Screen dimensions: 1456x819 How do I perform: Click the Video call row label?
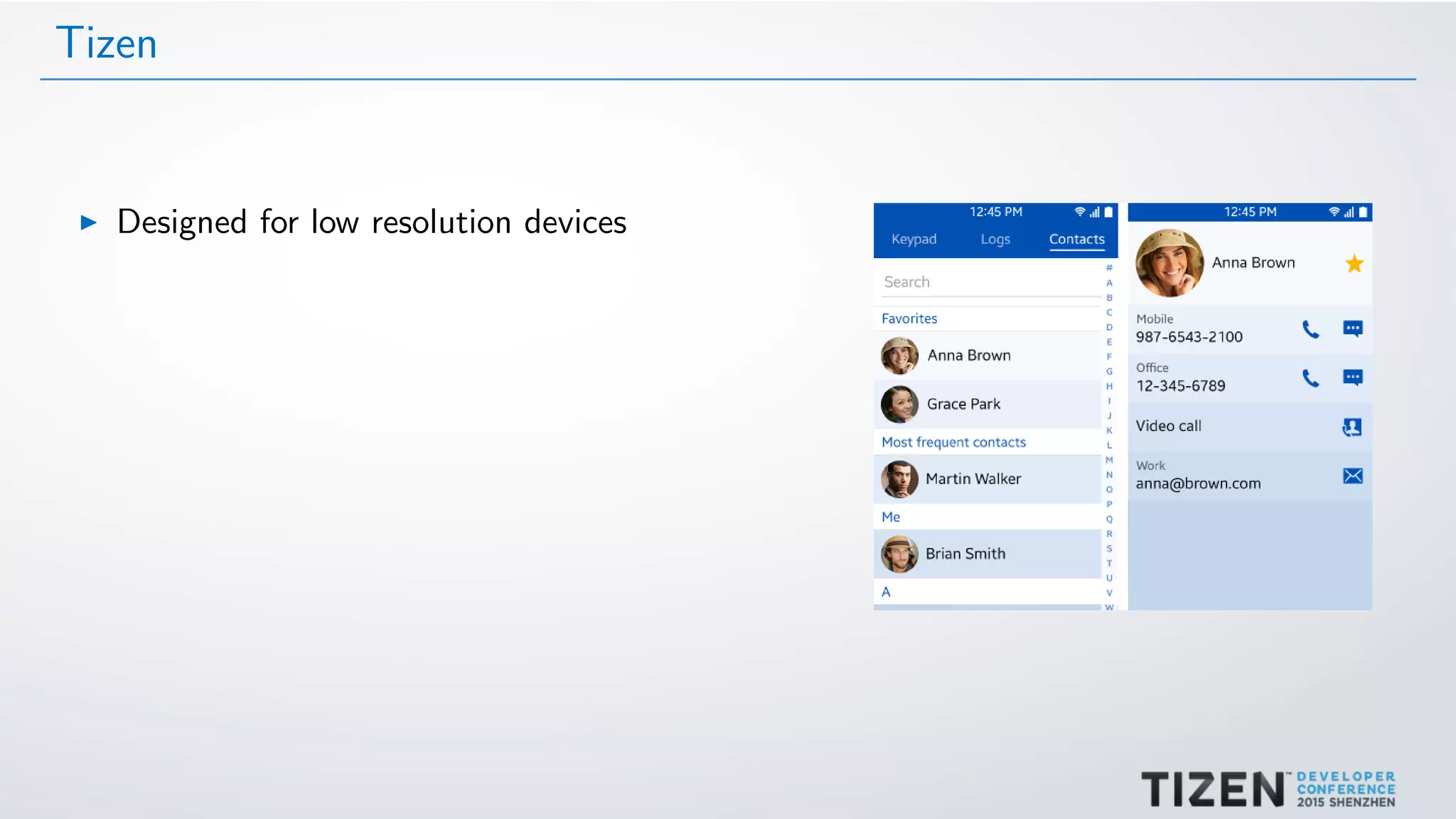(1168, 426)
